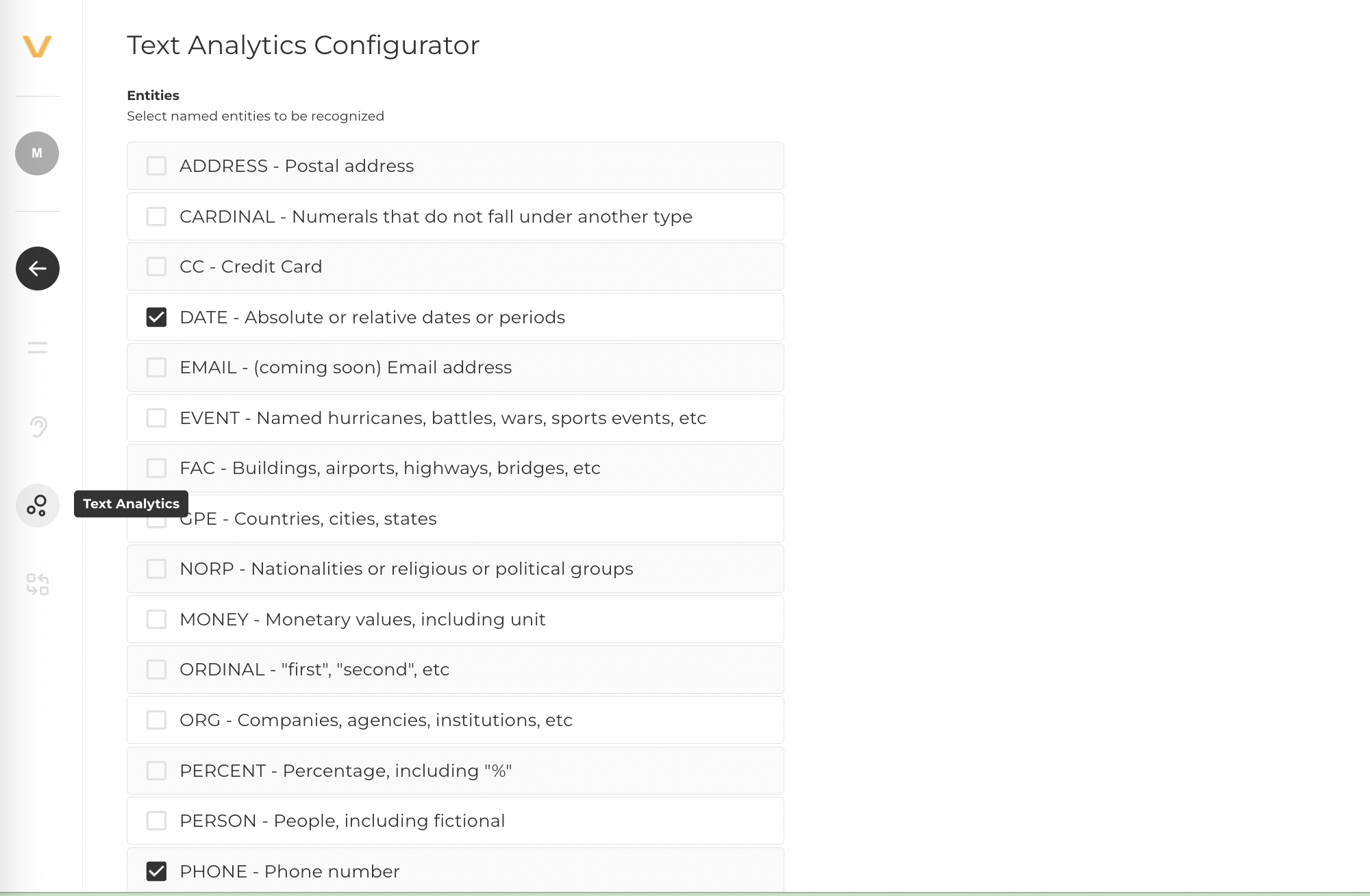This screenshot has width=1370, height=896.
Task: Open the M user avatar
Action: (37, 153)
